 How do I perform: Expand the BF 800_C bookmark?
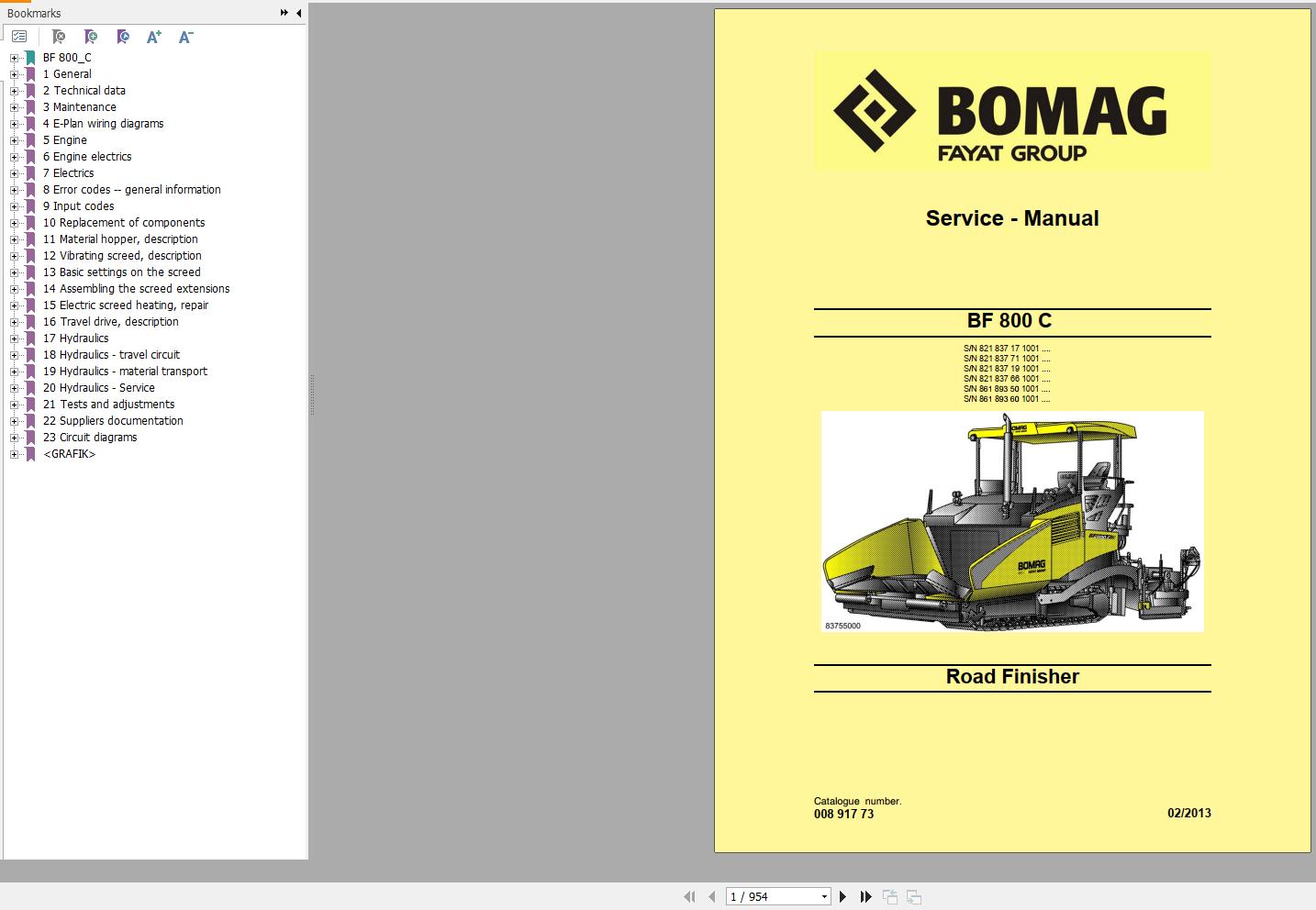tap(17, 57)
